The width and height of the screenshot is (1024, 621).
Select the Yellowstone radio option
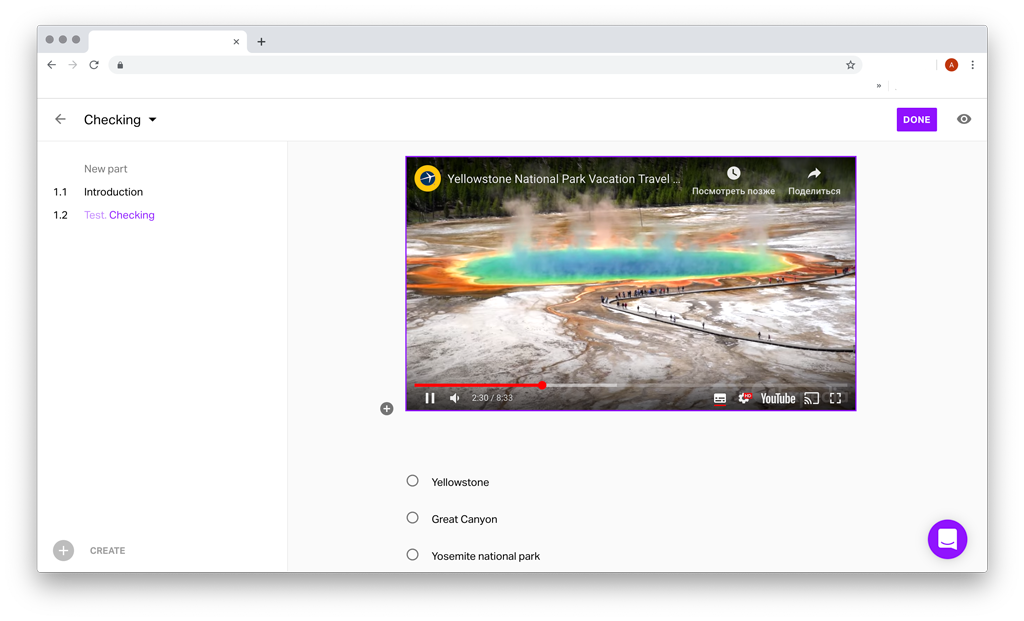click(x=412, y=481)
